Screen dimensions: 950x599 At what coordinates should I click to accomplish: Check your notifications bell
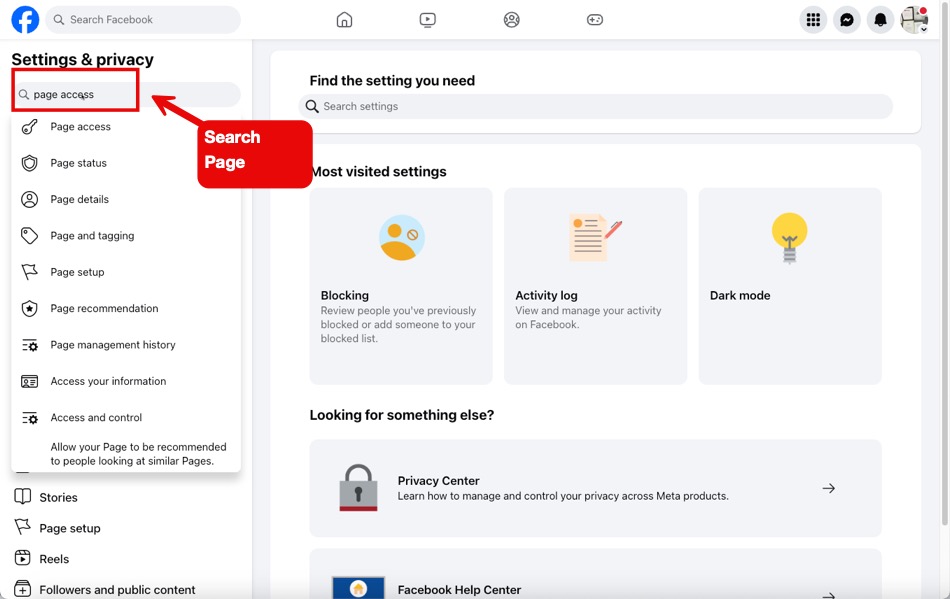coord(880,19)
